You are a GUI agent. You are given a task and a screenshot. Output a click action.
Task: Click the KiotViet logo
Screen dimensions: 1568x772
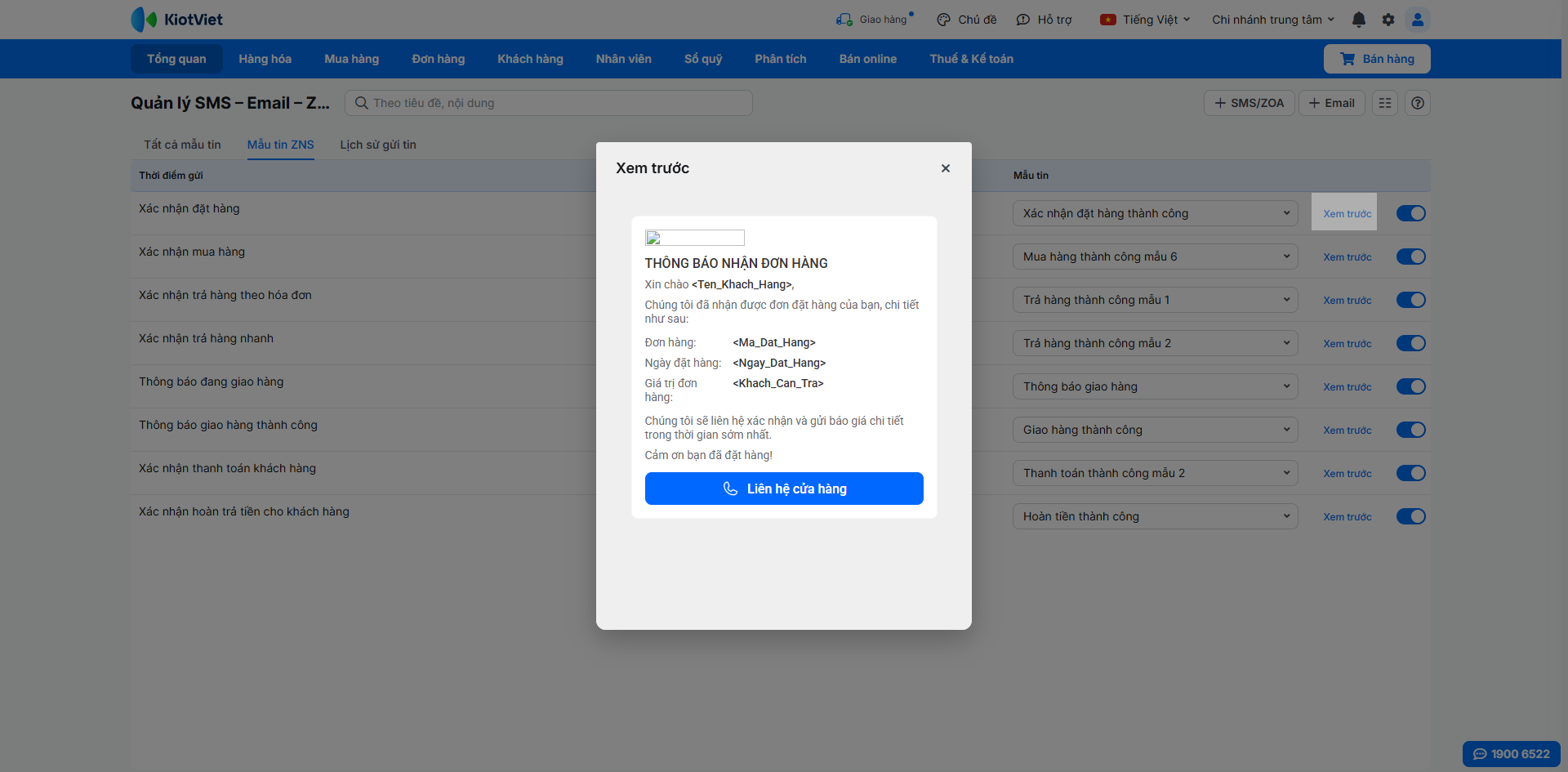pos(176,20)
